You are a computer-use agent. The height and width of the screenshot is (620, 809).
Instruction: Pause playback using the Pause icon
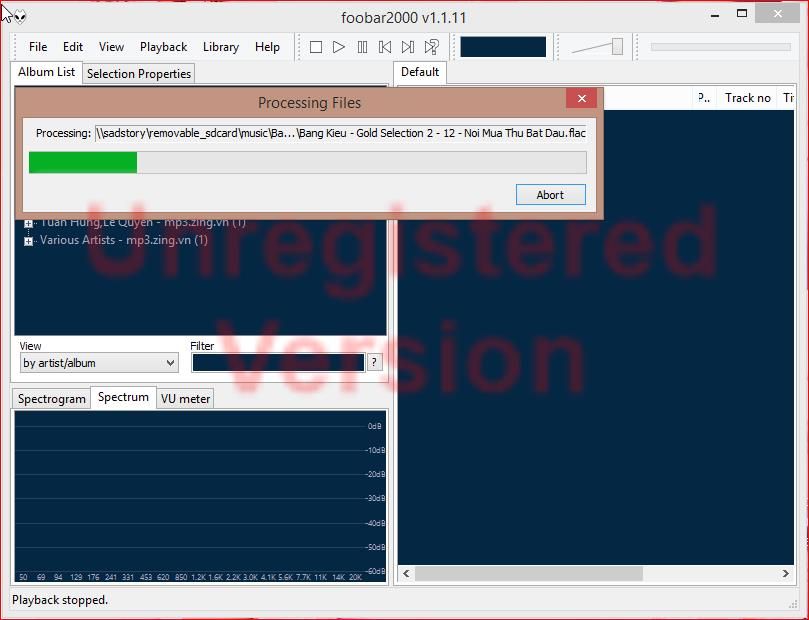tap(362, 47)
